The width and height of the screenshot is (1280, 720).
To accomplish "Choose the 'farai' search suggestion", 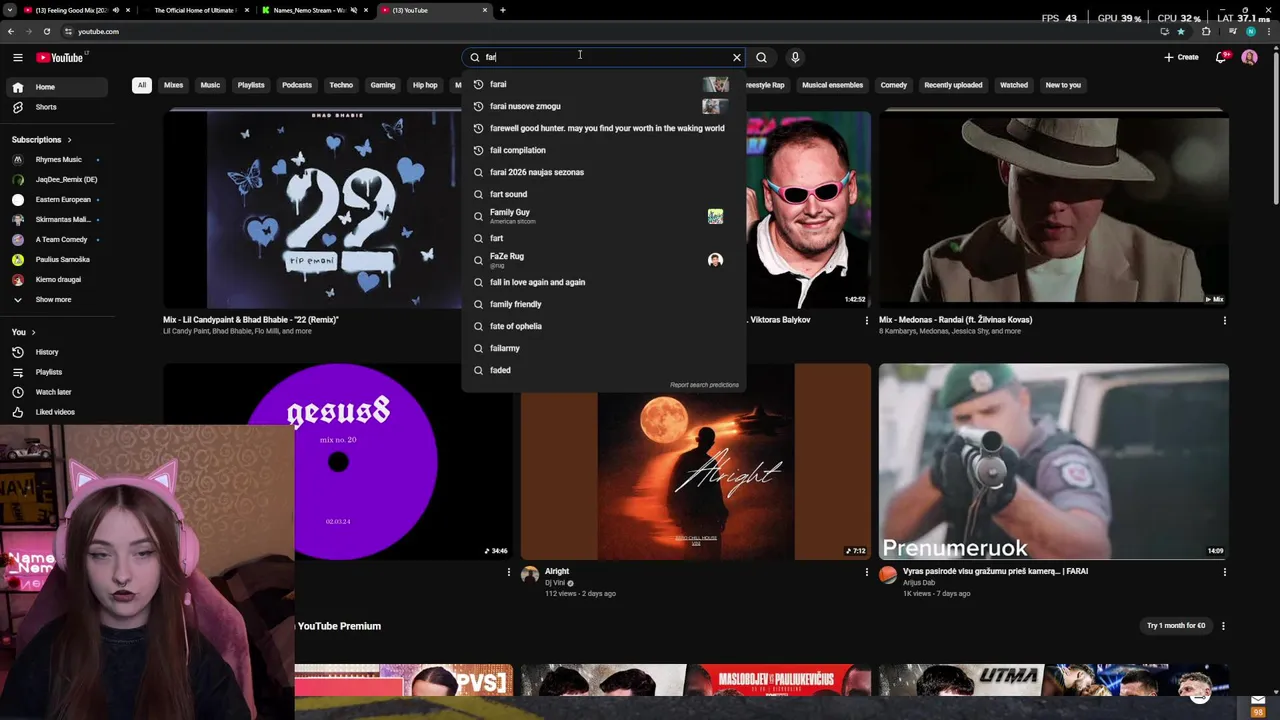I will tap(604, 84).
